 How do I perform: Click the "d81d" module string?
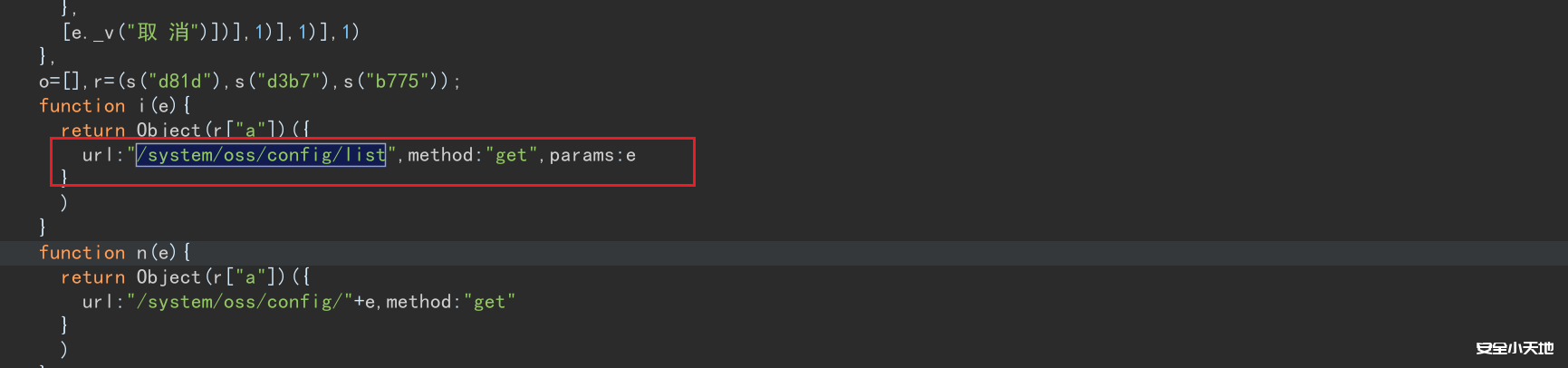point(179,82)
